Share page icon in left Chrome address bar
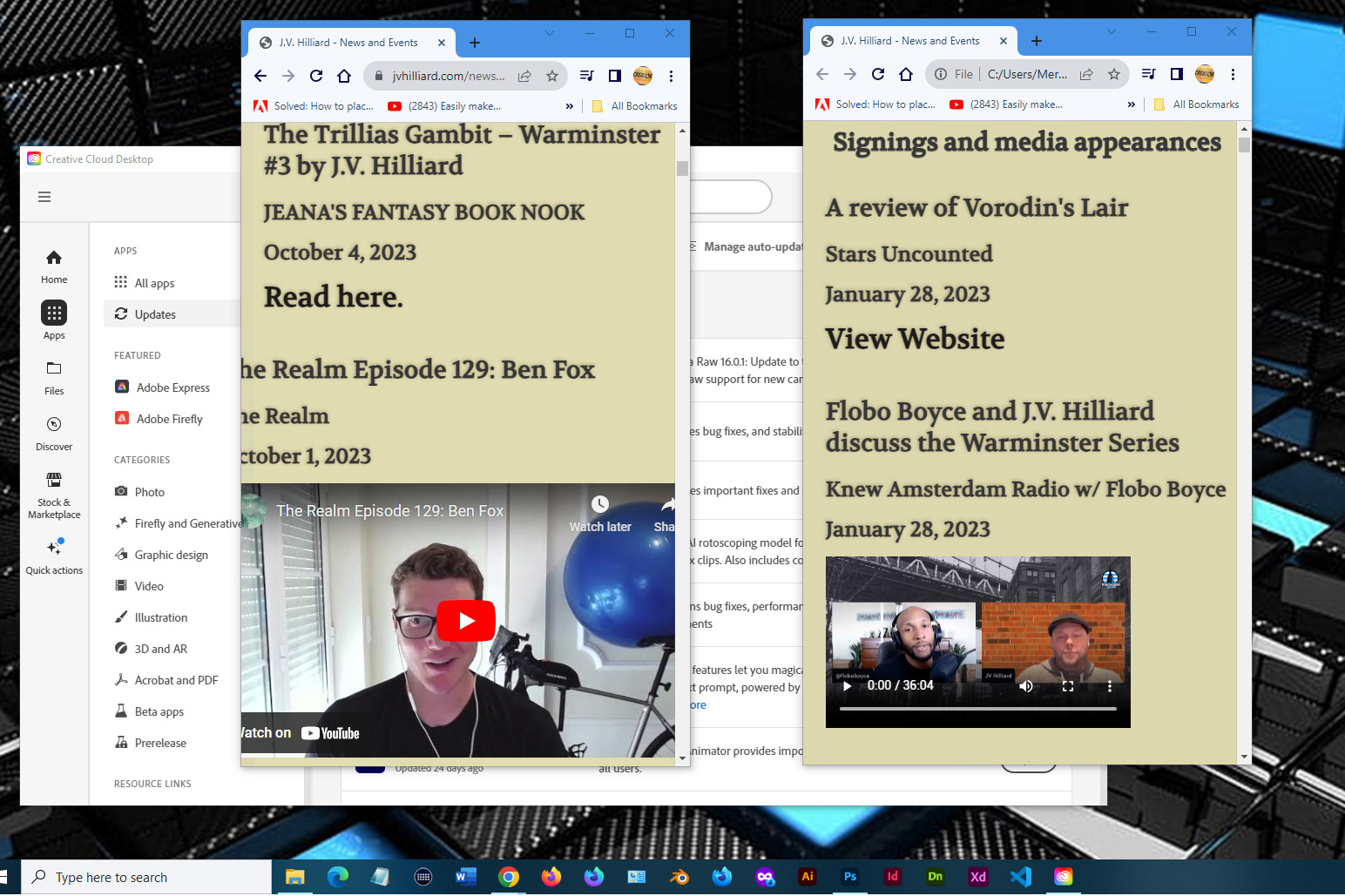The image size is (1345, 896). tap(524, 76)
